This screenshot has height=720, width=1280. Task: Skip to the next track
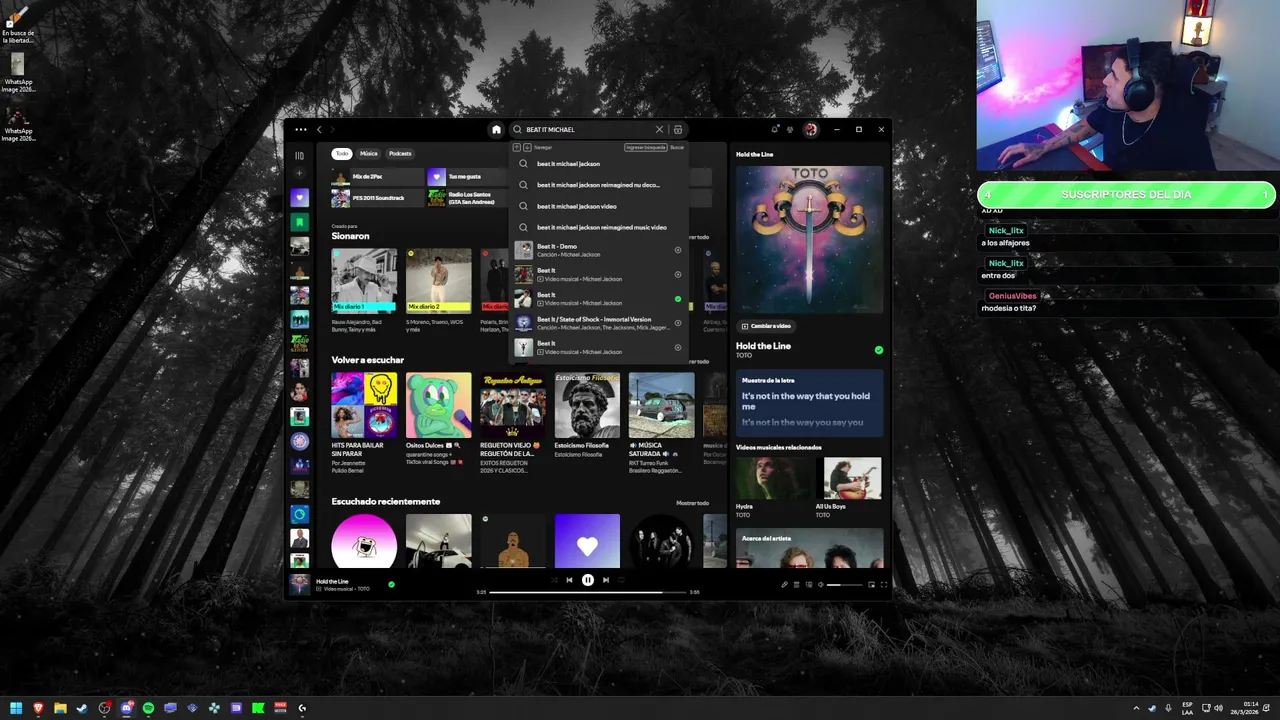[x=605, y=580]
